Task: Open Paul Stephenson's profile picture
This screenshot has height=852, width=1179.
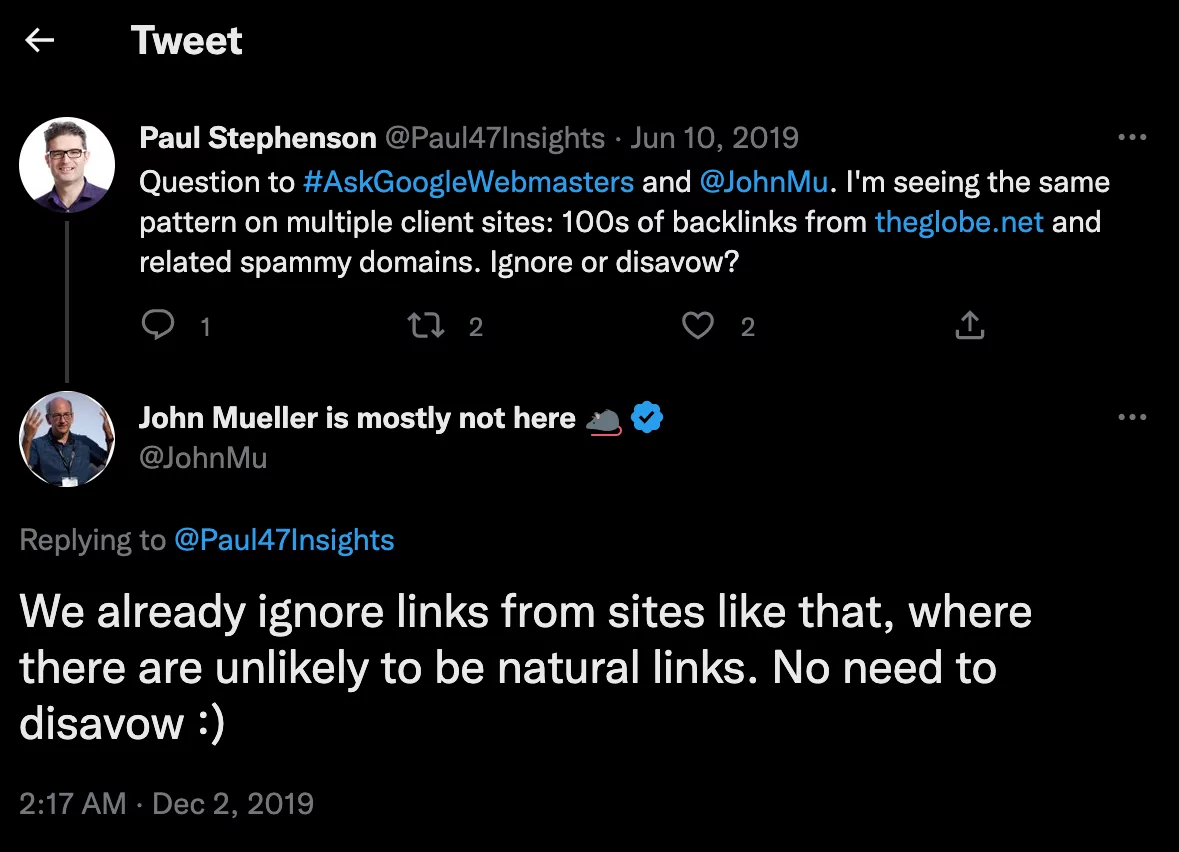Action: click(67, 165)
